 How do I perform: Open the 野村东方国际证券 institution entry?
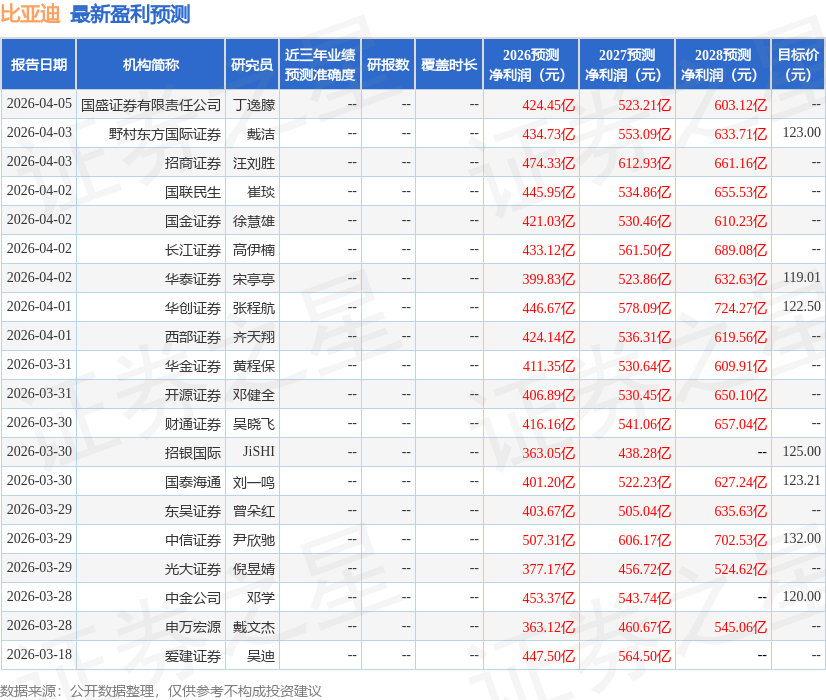[x=165, y=133]
